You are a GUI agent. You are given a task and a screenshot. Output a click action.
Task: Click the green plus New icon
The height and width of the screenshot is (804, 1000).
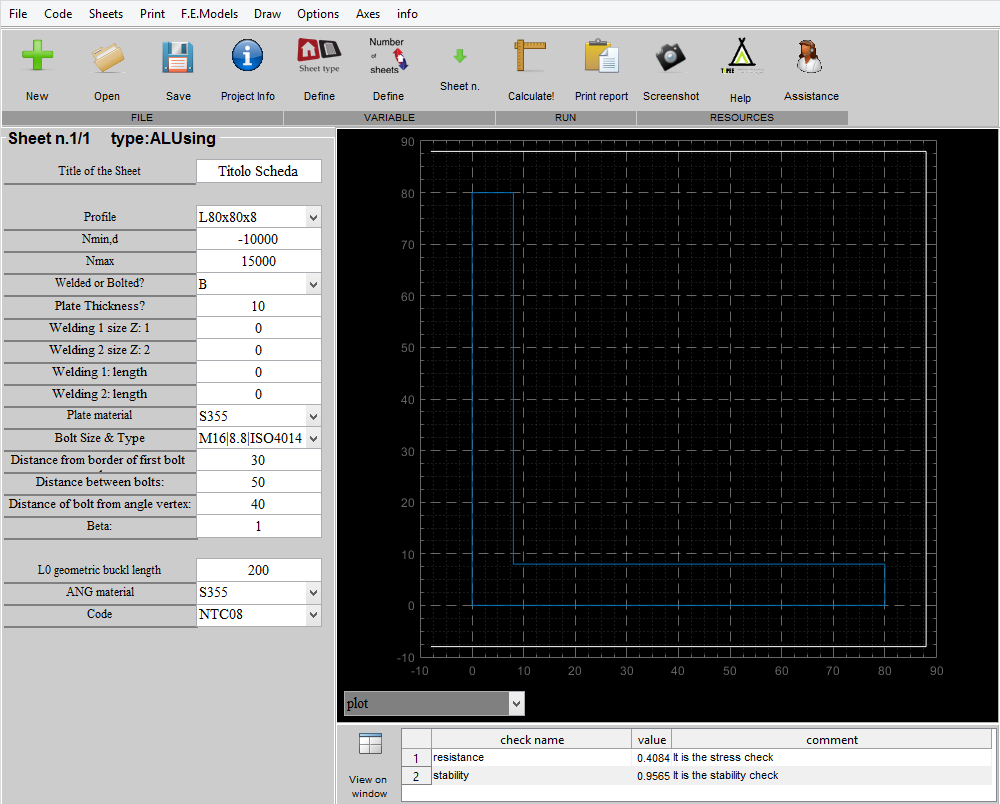click(37, 55)
